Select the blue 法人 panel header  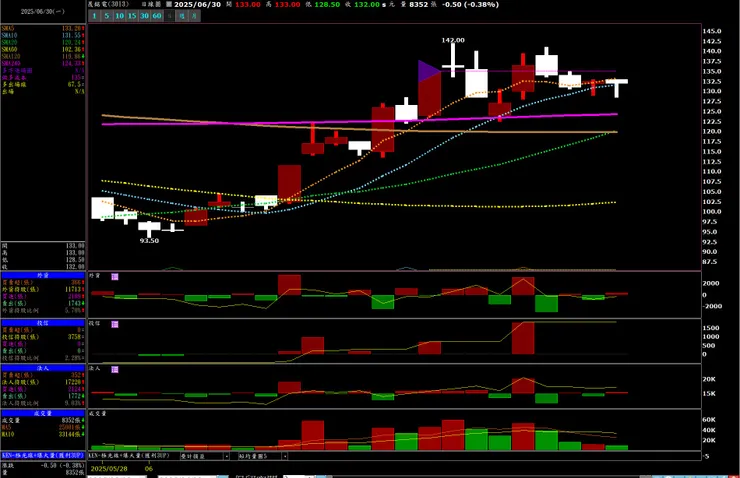coord(43,368)
